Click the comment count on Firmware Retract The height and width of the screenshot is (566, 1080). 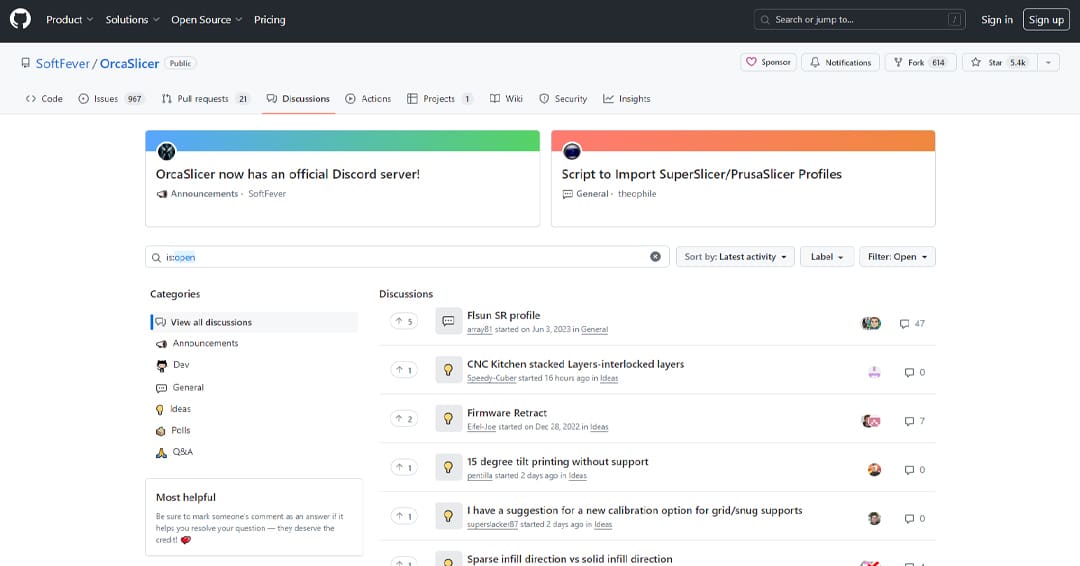(914, 421)
